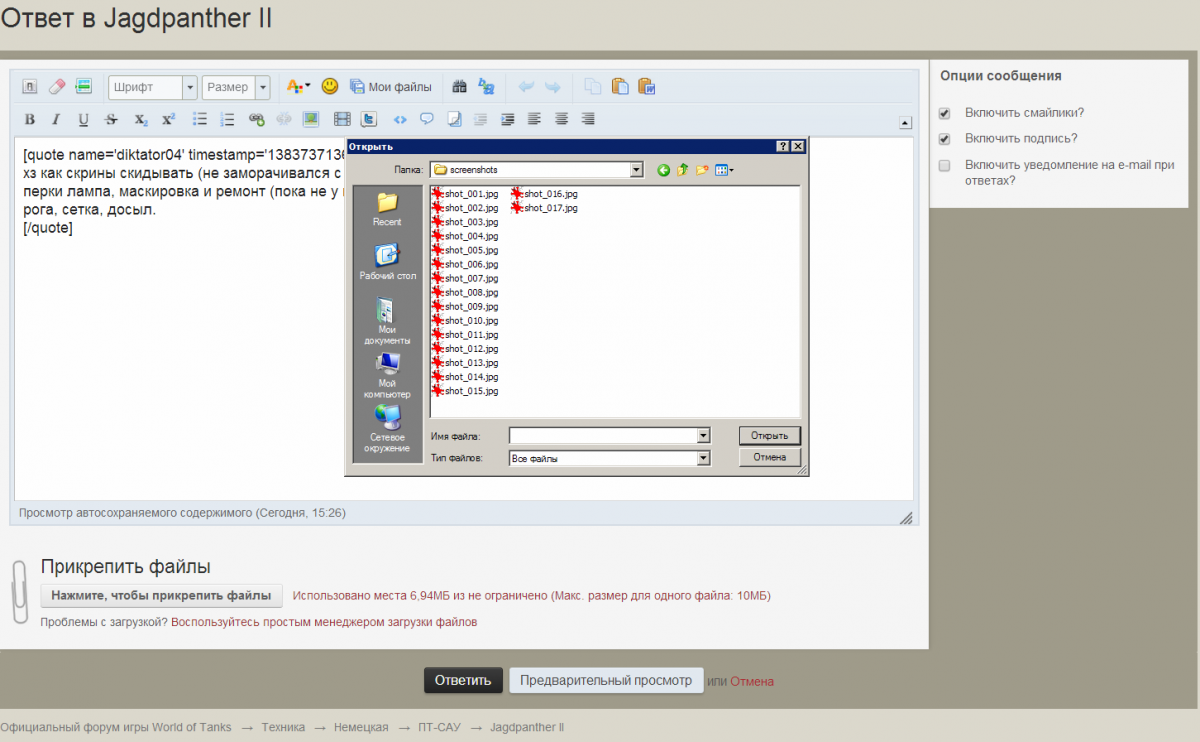
Task: Go to Техника breadcrumb link
Action: 283,727
